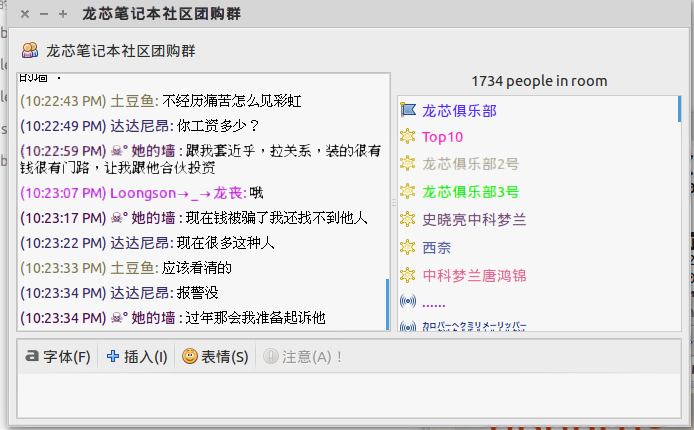Open the 字体(F) font menu
The height and width of the screenshot is (430, 694).
point(58,357)
